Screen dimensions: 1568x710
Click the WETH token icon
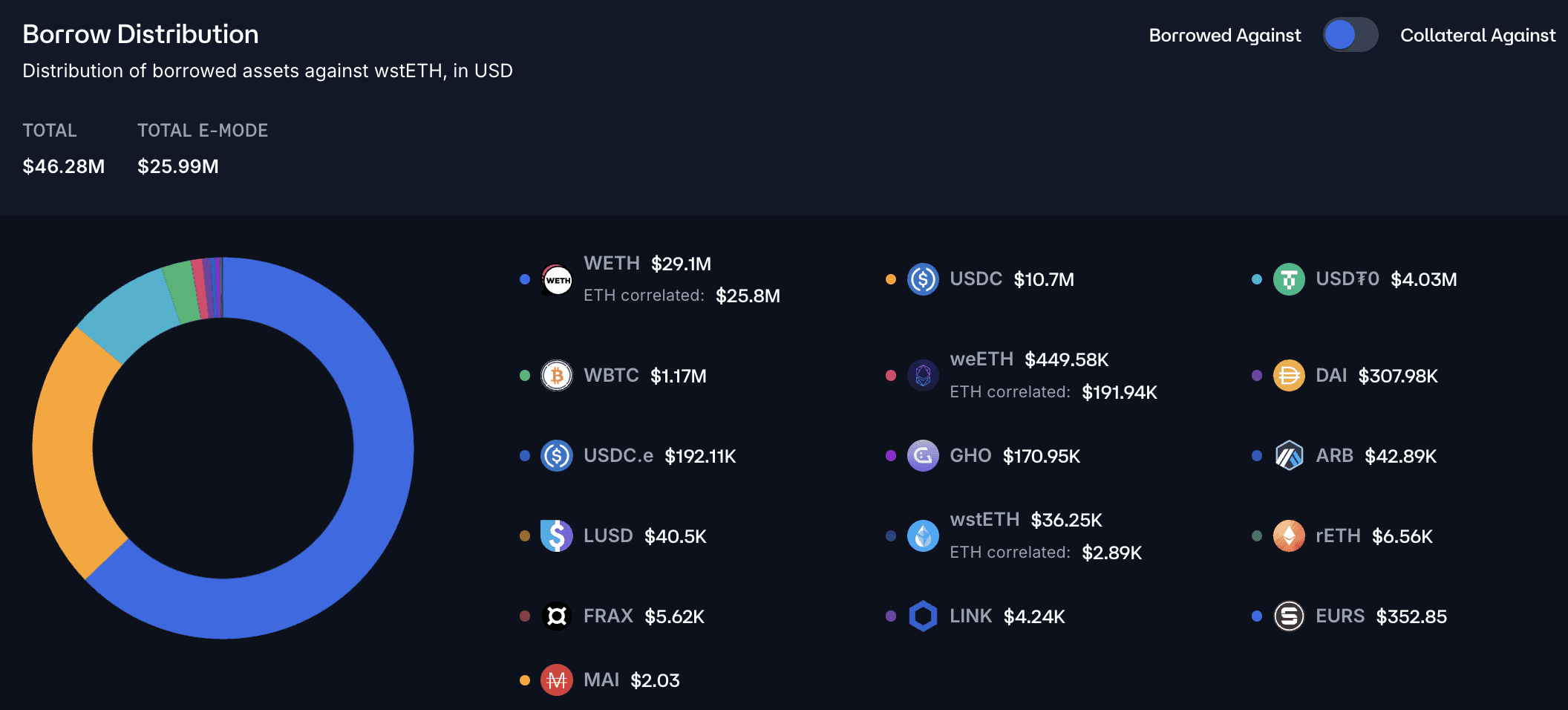[557, 280]
